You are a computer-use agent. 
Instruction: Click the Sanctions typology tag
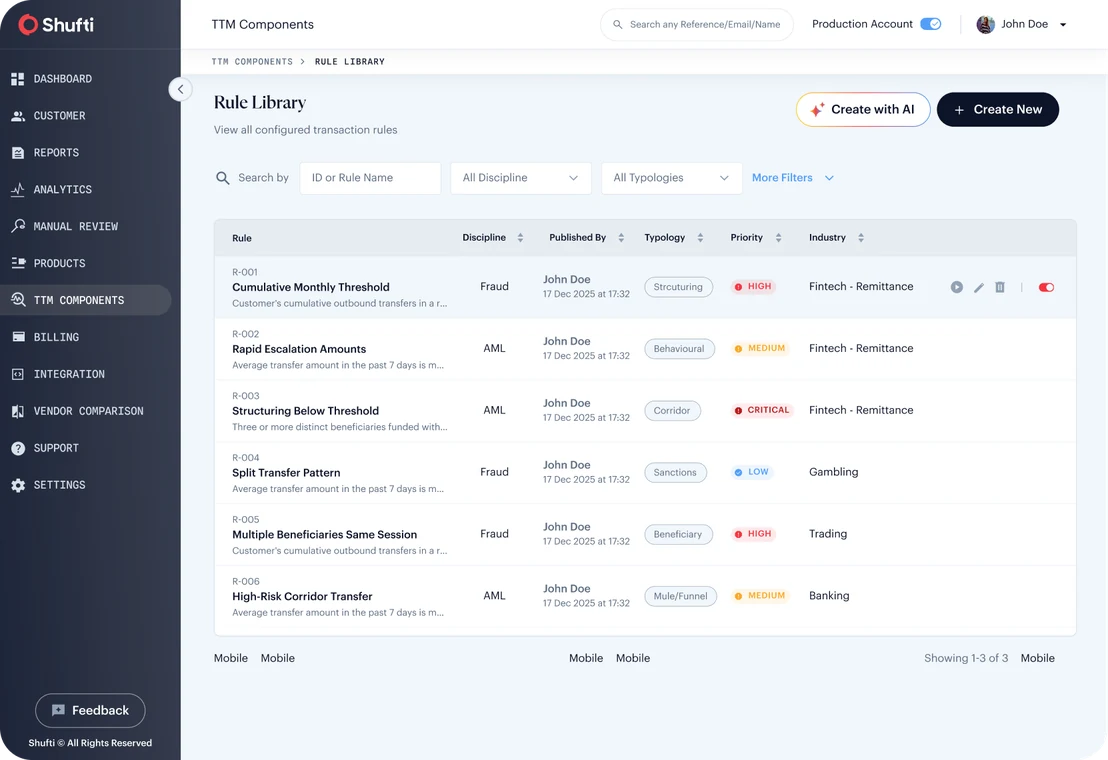tap(675, 473)
